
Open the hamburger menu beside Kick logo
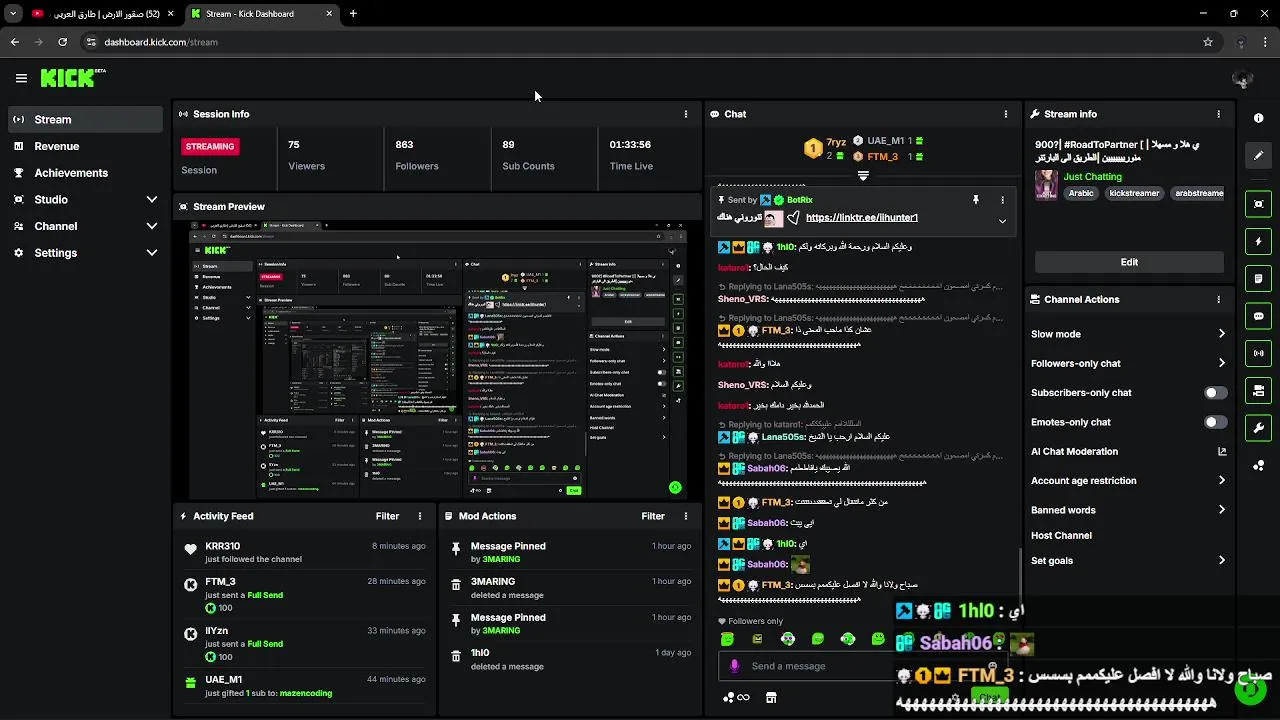(x=21, y=78)
